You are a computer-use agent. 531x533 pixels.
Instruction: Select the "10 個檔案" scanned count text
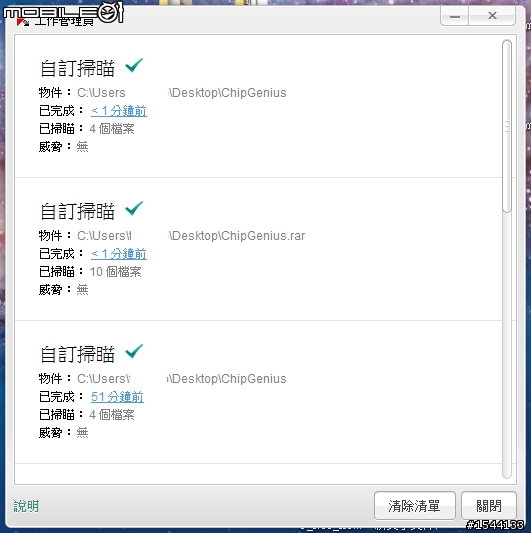click(x=116, y=272)
